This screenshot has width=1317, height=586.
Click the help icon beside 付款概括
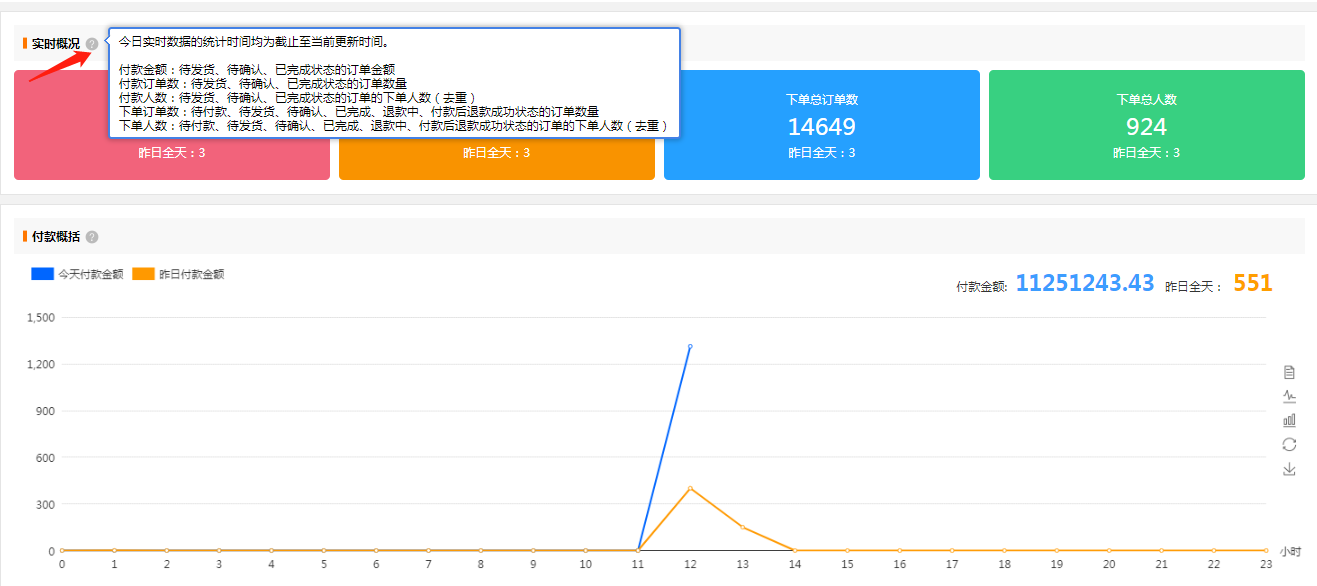92,237
